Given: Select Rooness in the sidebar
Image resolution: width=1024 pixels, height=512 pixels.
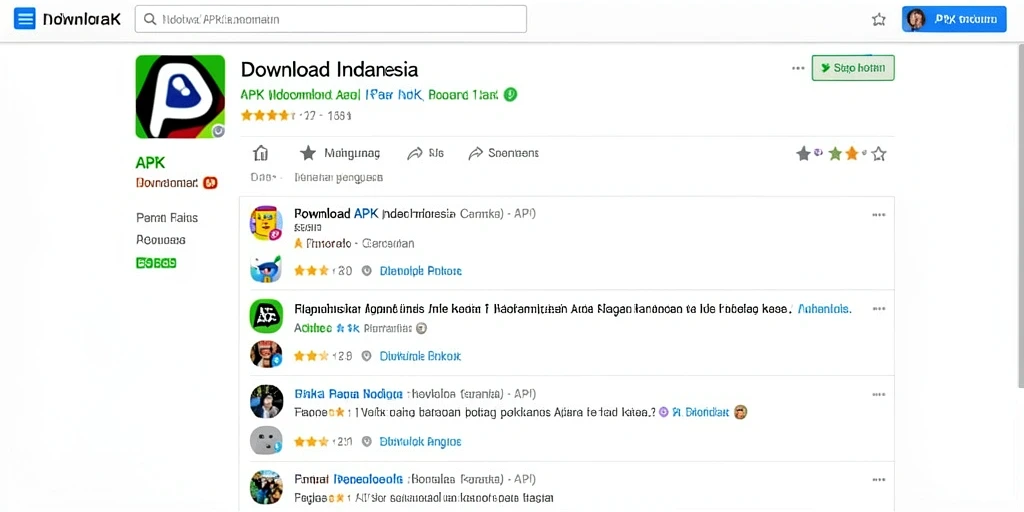Looking at the screenshot, I should (161, 240).
